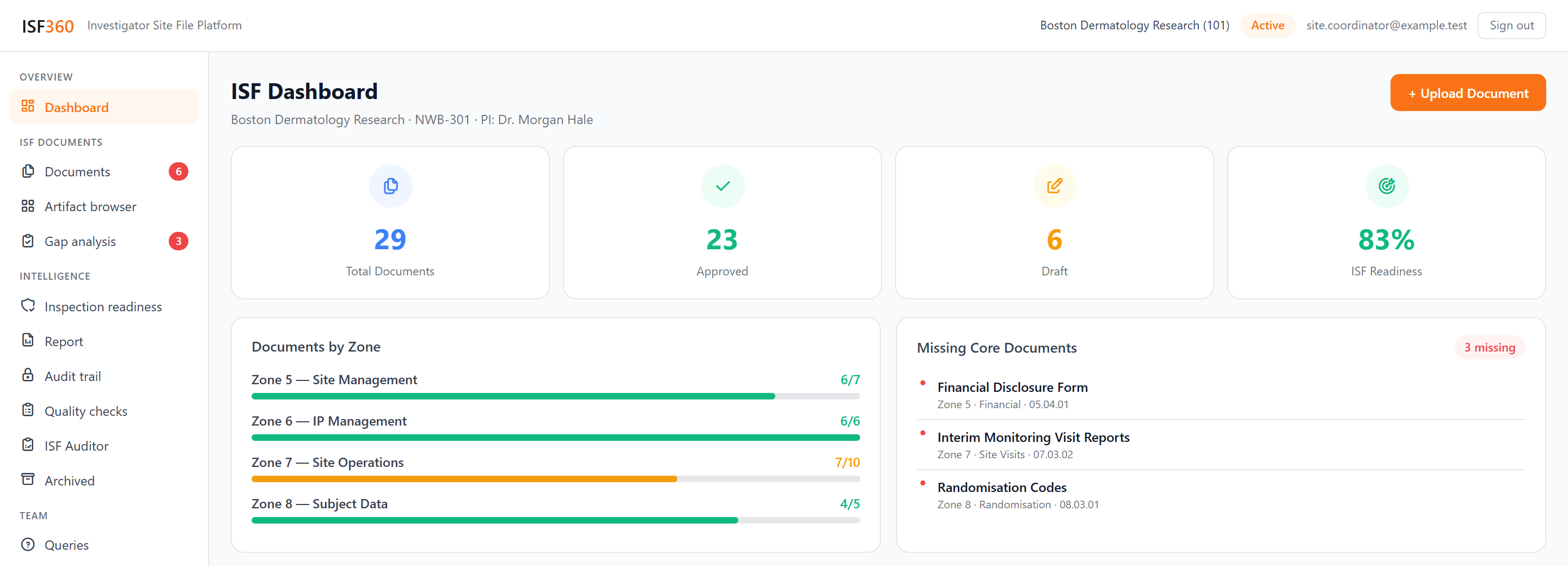Click the Draft pencil-edit icon
The height and width of the screenshot is (566, 1568).
coord(1054,186)
